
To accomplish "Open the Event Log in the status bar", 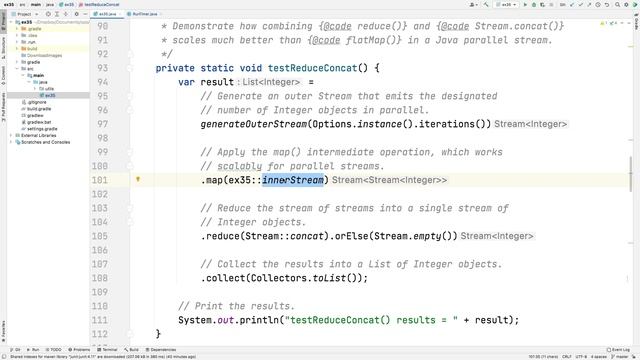I will click(x=618, y=350).
